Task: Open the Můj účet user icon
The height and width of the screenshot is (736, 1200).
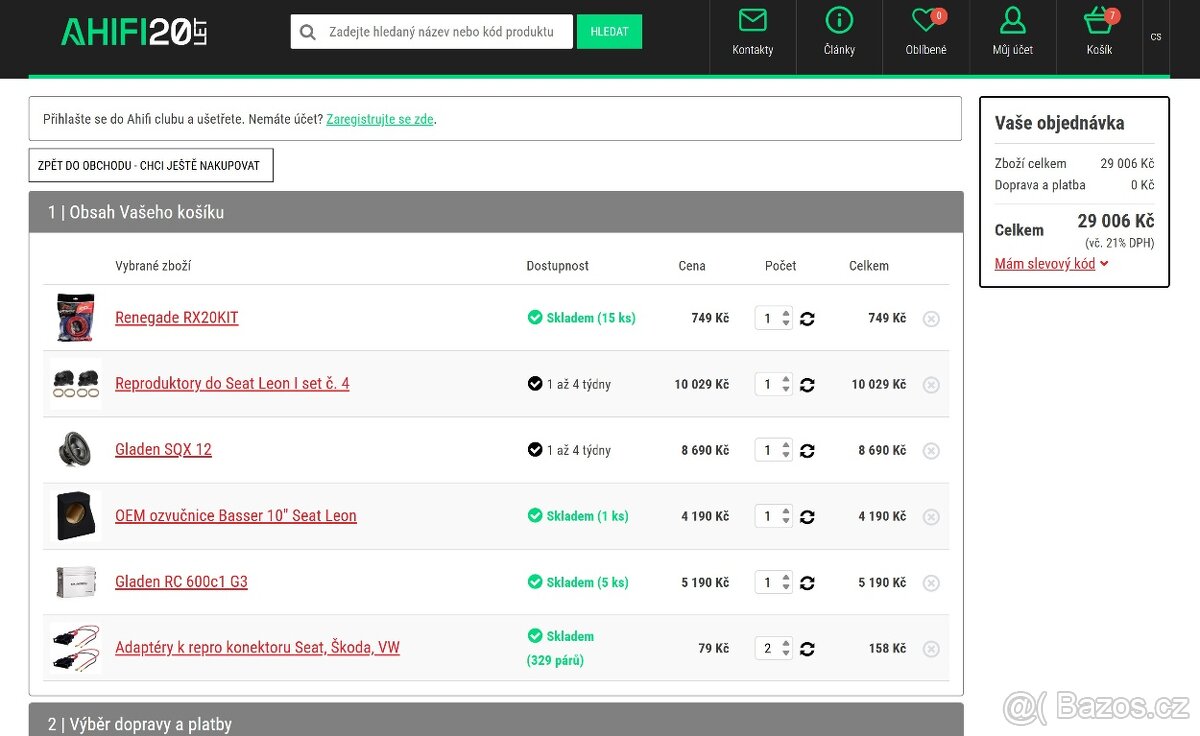Action: coord(1012,21)
